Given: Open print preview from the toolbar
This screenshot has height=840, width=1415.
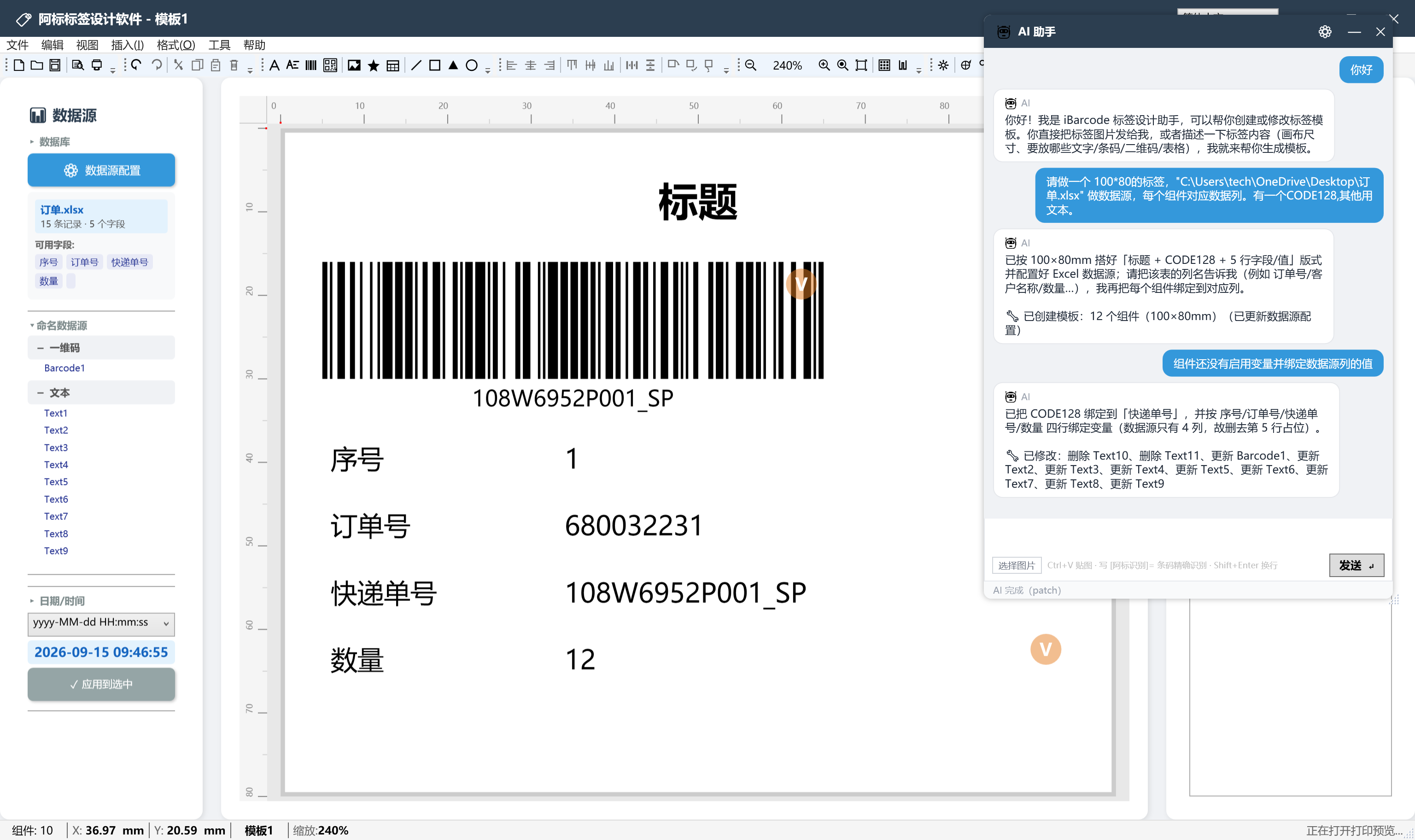Looking at the screenshot, I should coord(78,65).
